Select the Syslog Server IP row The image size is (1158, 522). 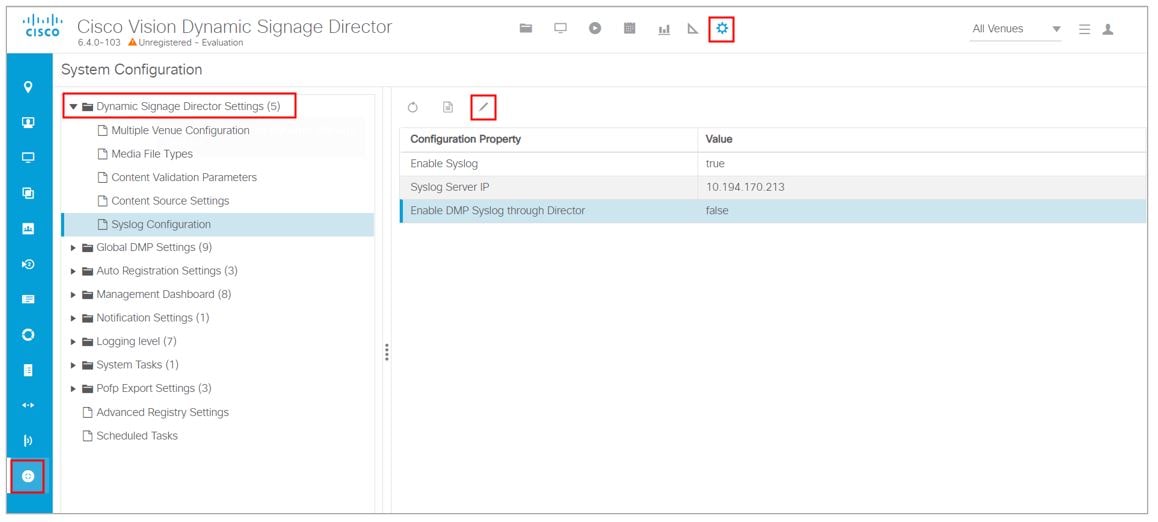773,187
